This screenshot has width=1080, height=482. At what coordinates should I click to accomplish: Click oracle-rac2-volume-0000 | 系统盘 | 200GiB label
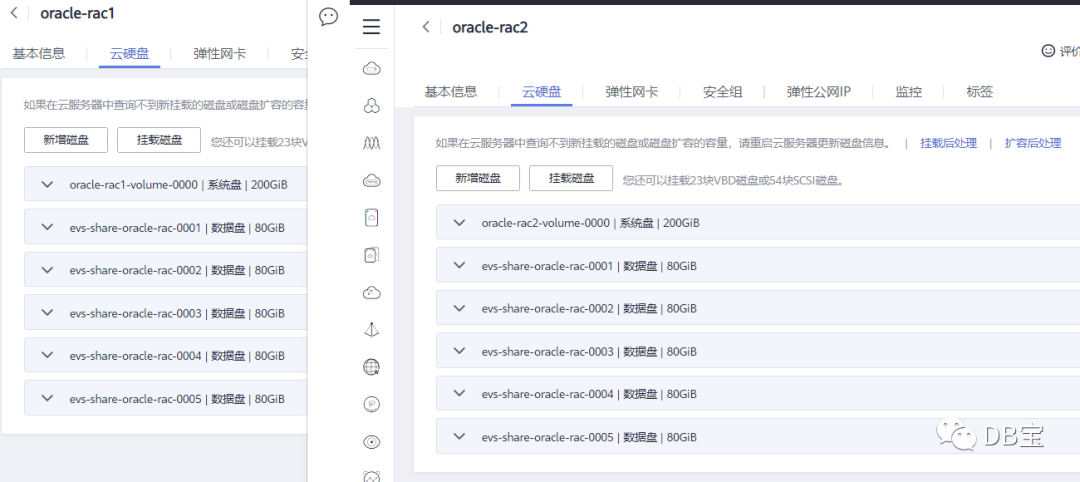click(590, 223)
